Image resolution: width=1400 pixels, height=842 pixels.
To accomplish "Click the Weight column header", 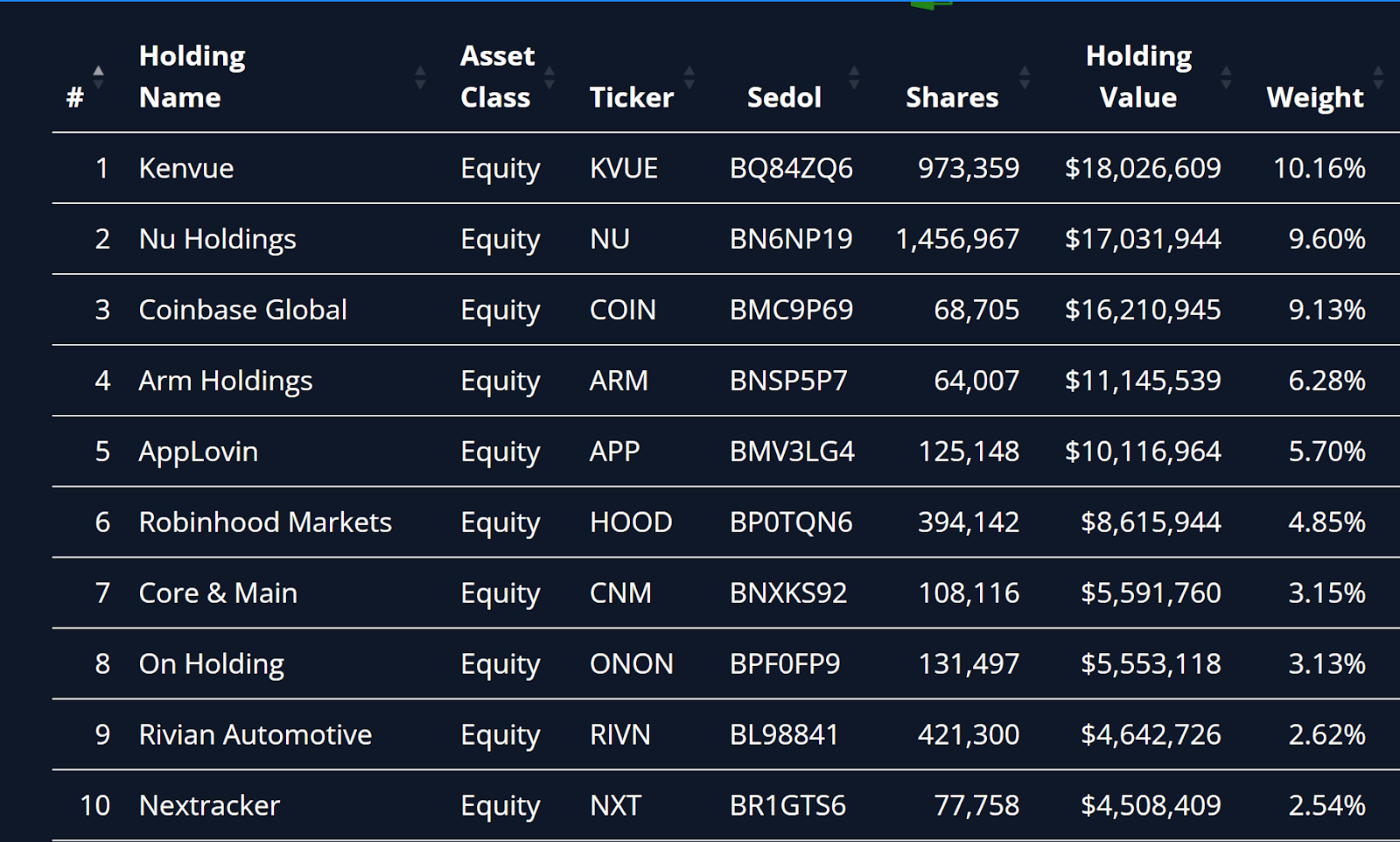I will tap(1313, 97).
